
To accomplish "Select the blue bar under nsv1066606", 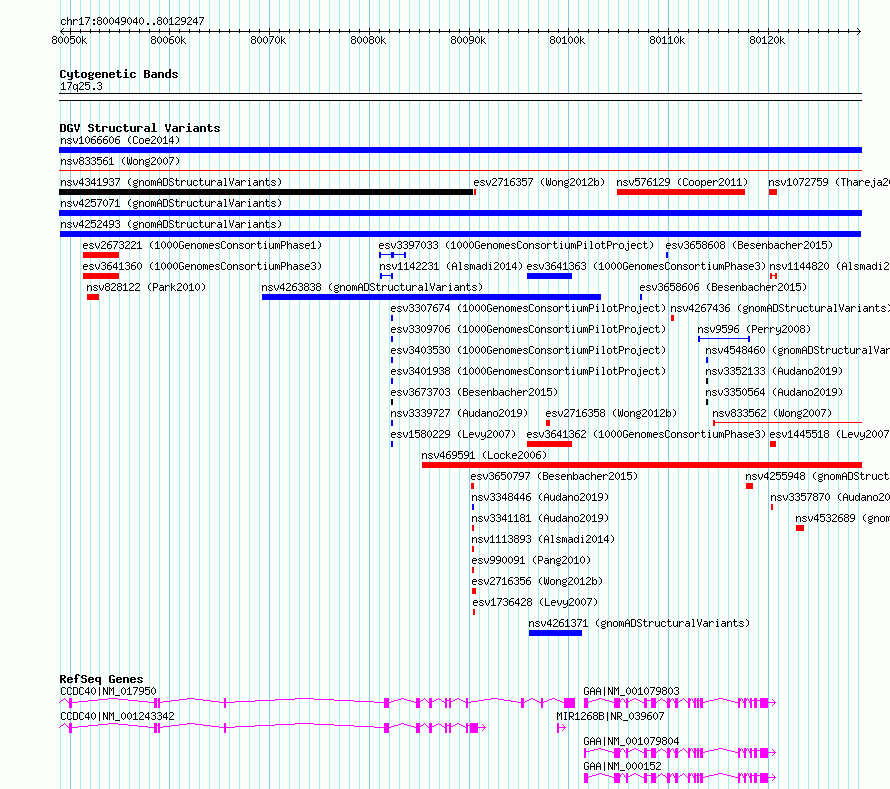I will click(x=460, y=150).
